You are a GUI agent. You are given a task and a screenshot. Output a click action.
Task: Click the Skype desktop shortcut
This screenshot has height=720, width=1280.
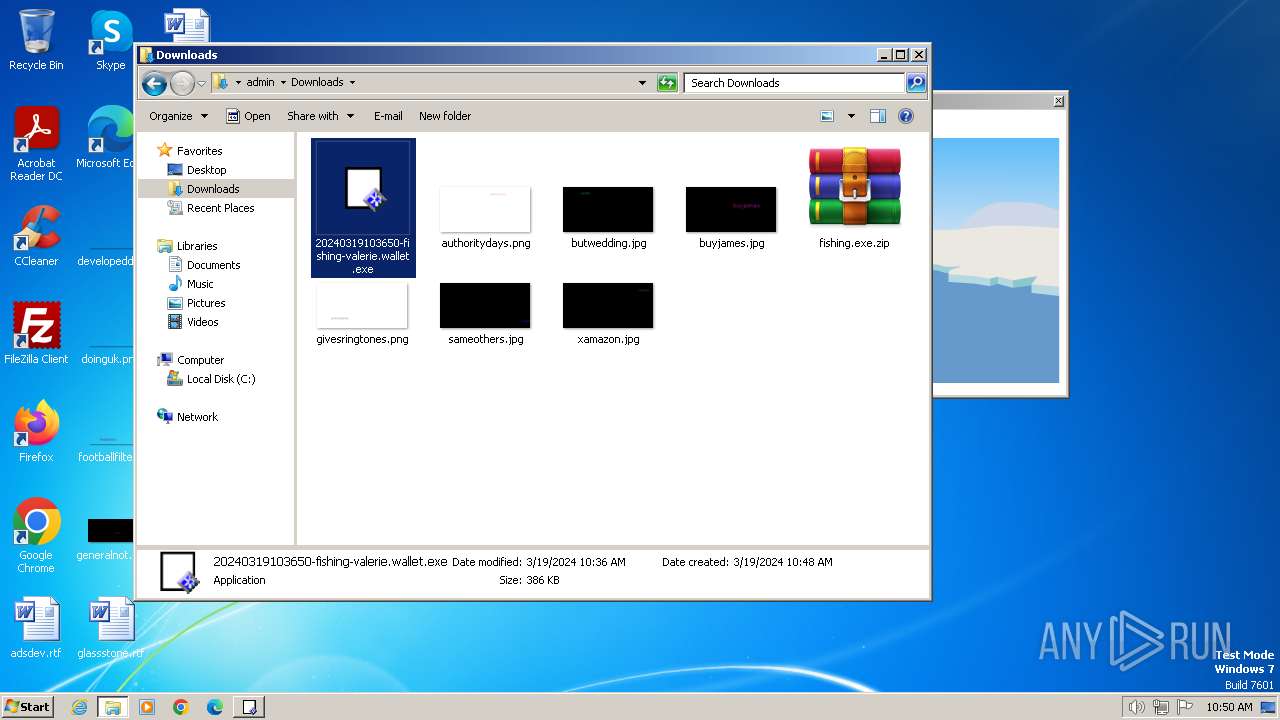[110, 40]
